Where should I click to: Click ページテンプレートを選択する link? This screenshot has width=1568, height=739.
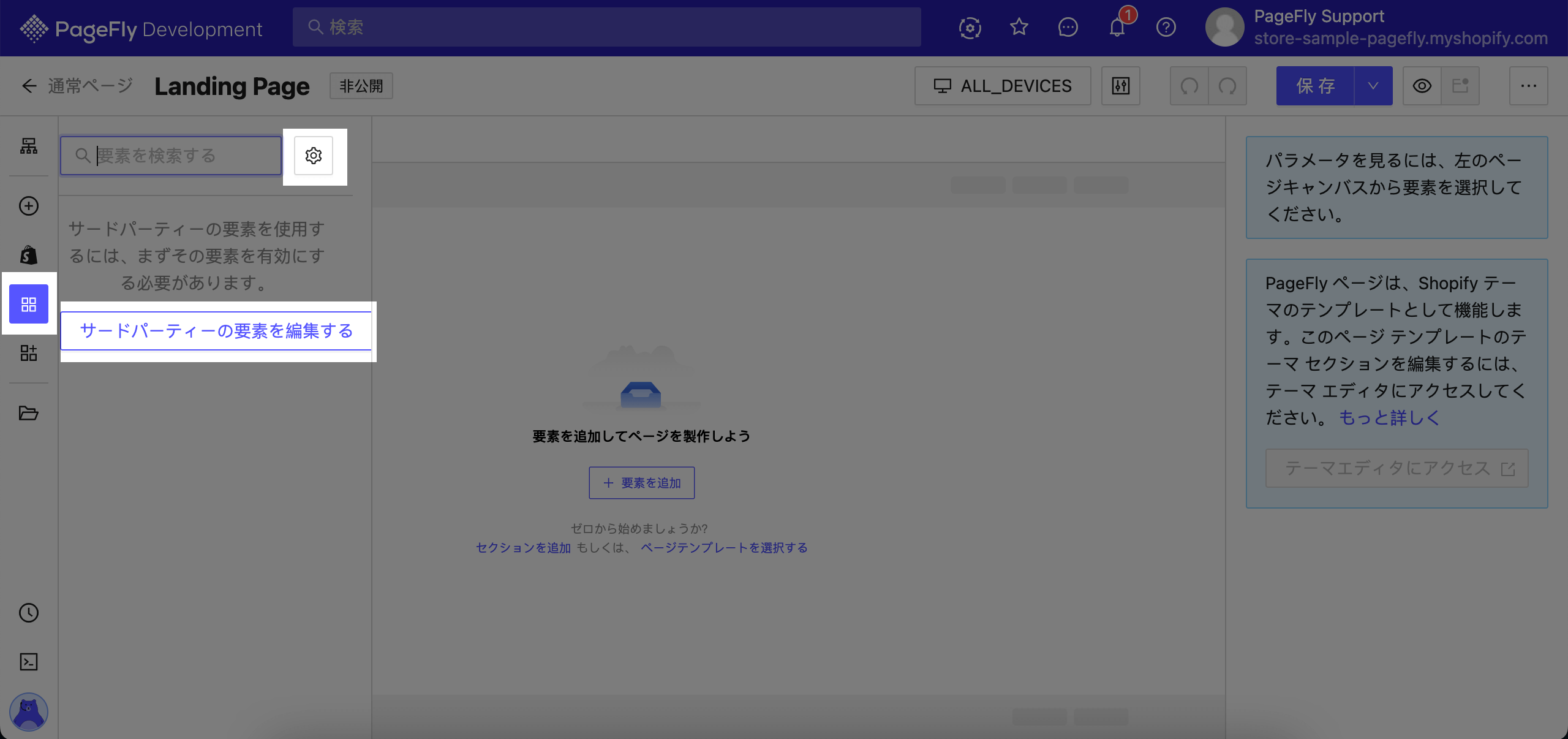click(x=724, y=548)
